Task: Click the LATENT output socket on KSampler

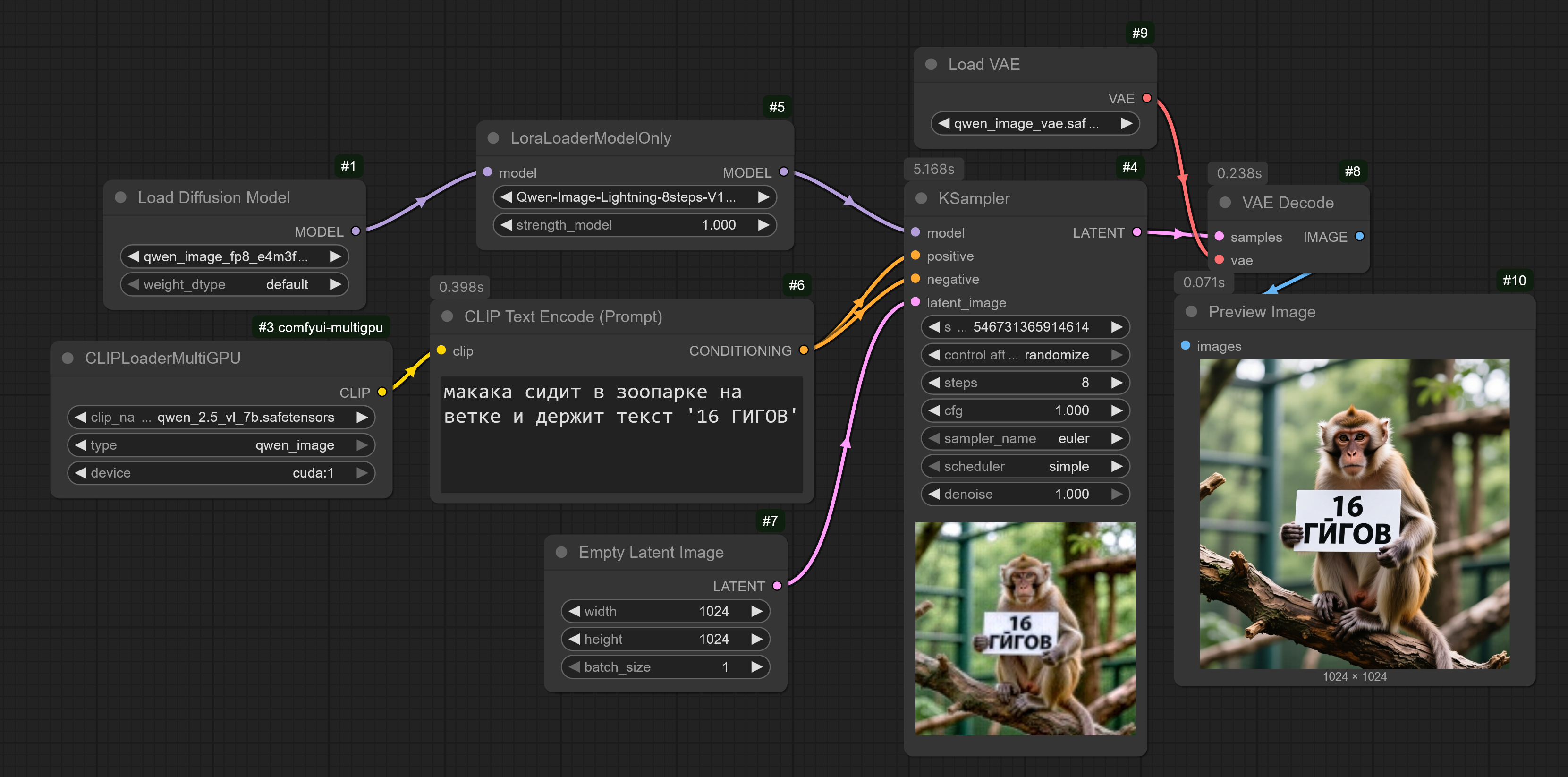Action: [1136, 232]
